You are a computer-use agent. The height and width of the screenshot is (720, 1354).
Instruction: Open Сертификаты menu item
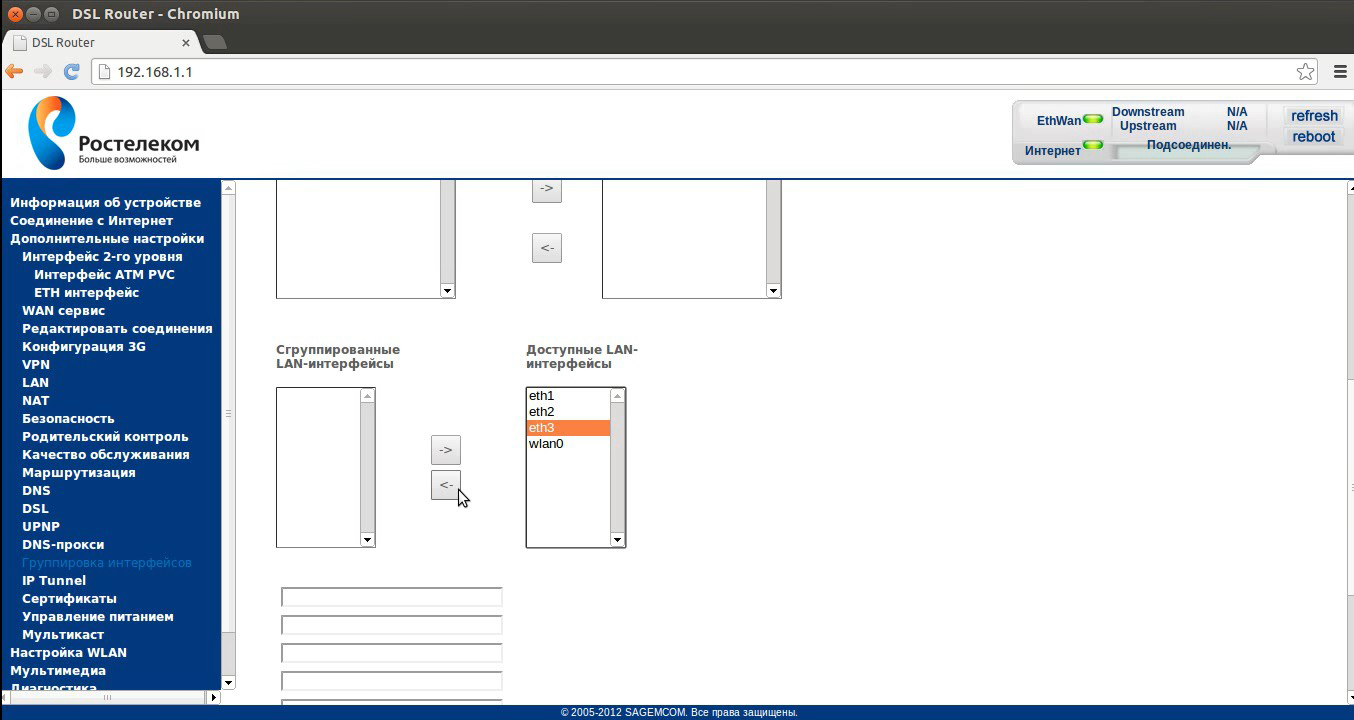(69, 598)
